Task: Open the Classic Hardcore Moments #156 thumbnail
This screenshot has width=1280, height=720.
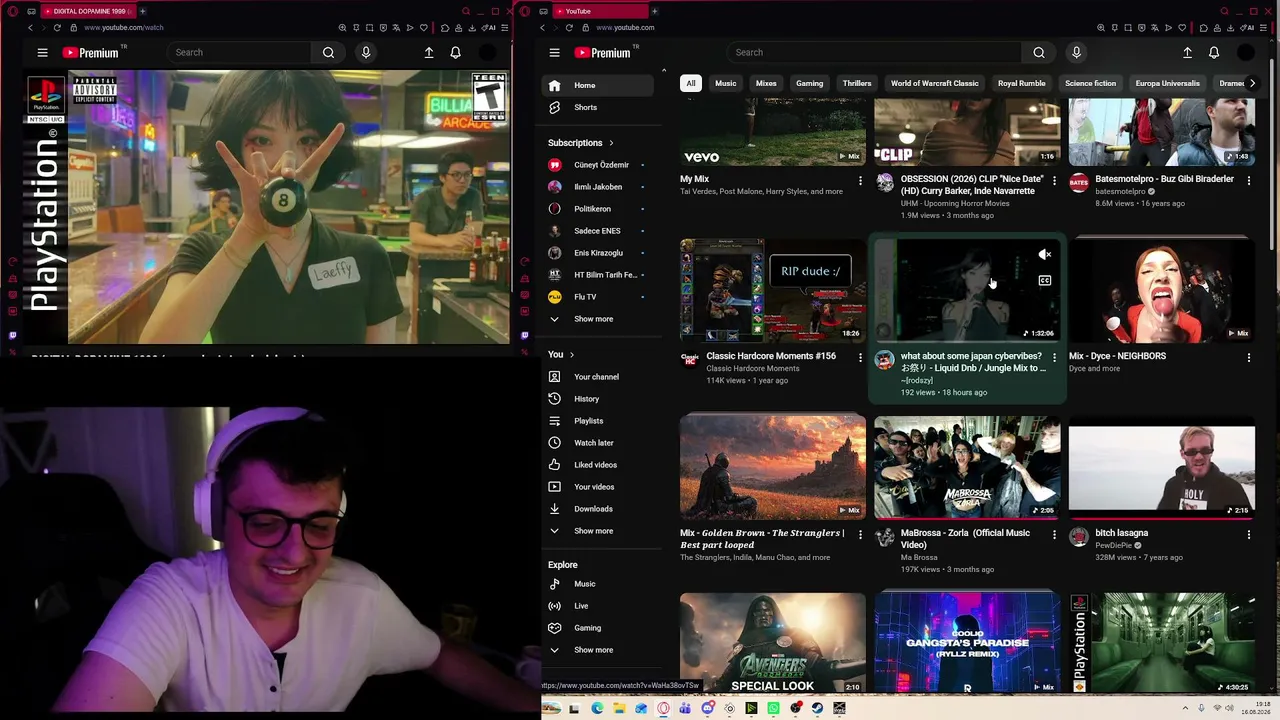Action: (773, 291)
